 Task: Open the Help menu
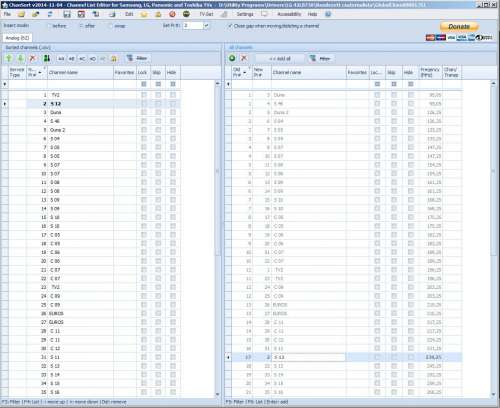(312, 14)
